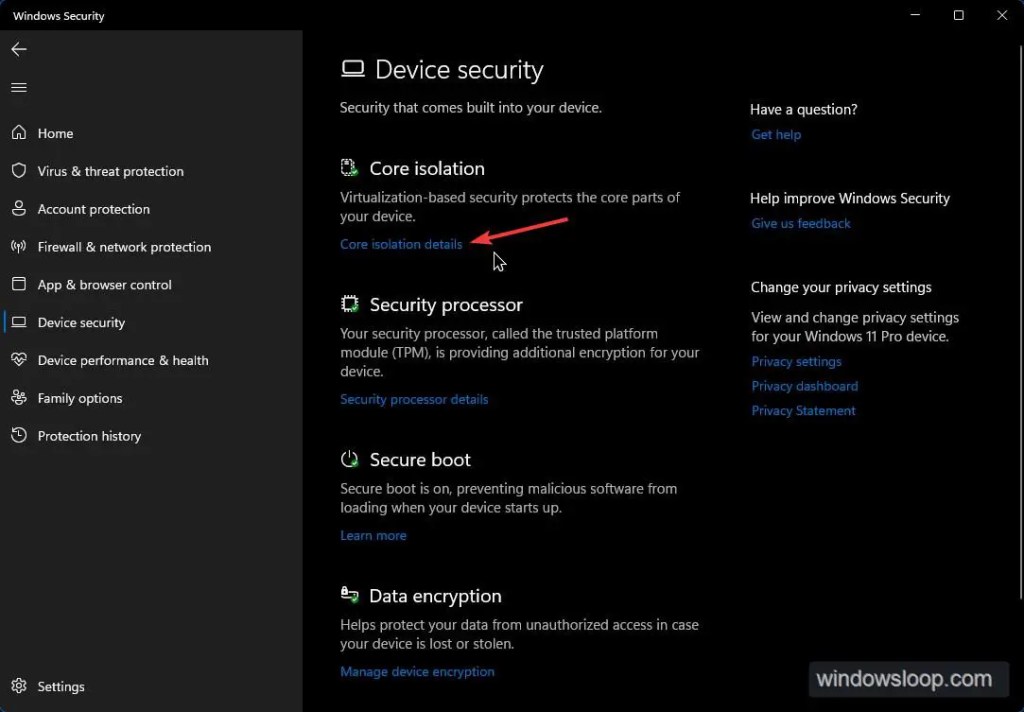Open Security processor details
1024x712 pixels.
pyautogui.click(x=414, y=399)
